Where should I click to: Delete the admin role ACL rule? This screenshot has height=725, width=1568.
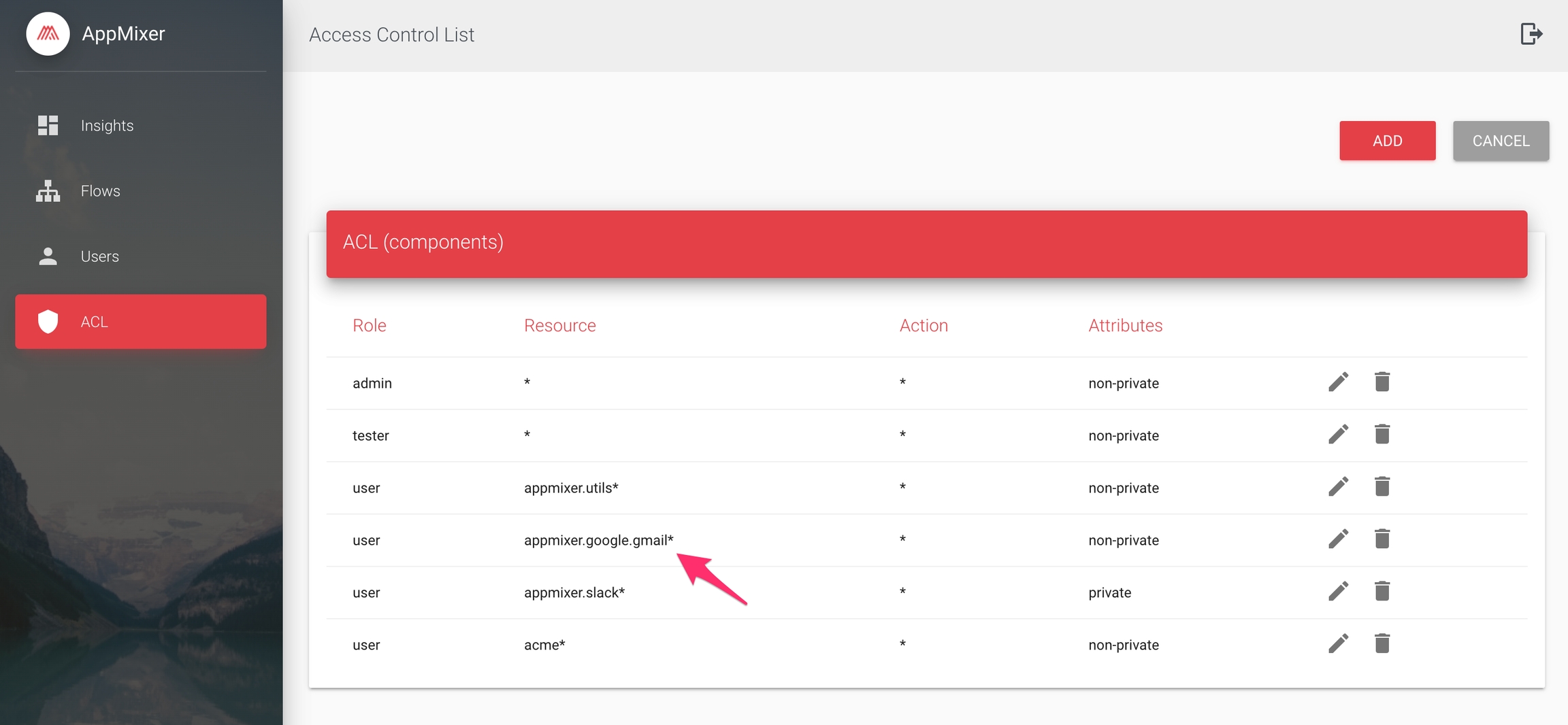pos(1382,382)
